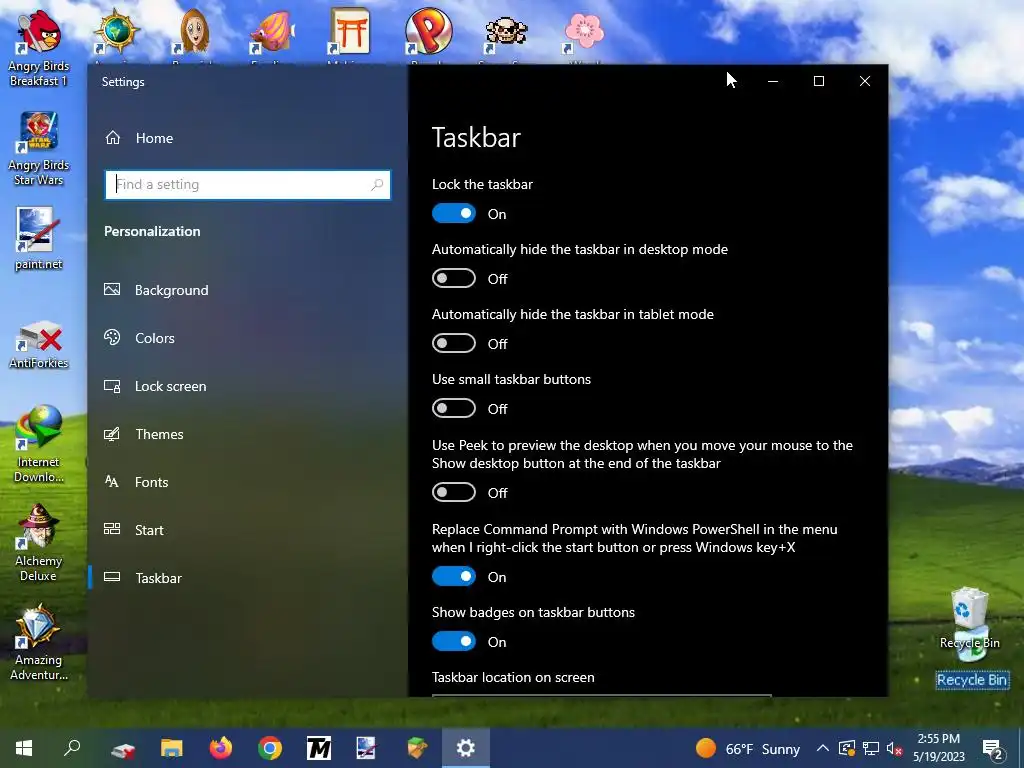Image resolution: width=1024 pixels, height=768 pixels.
Task: Select Internet Download Manager desktop icon
Action: click(x=38, y=444)
